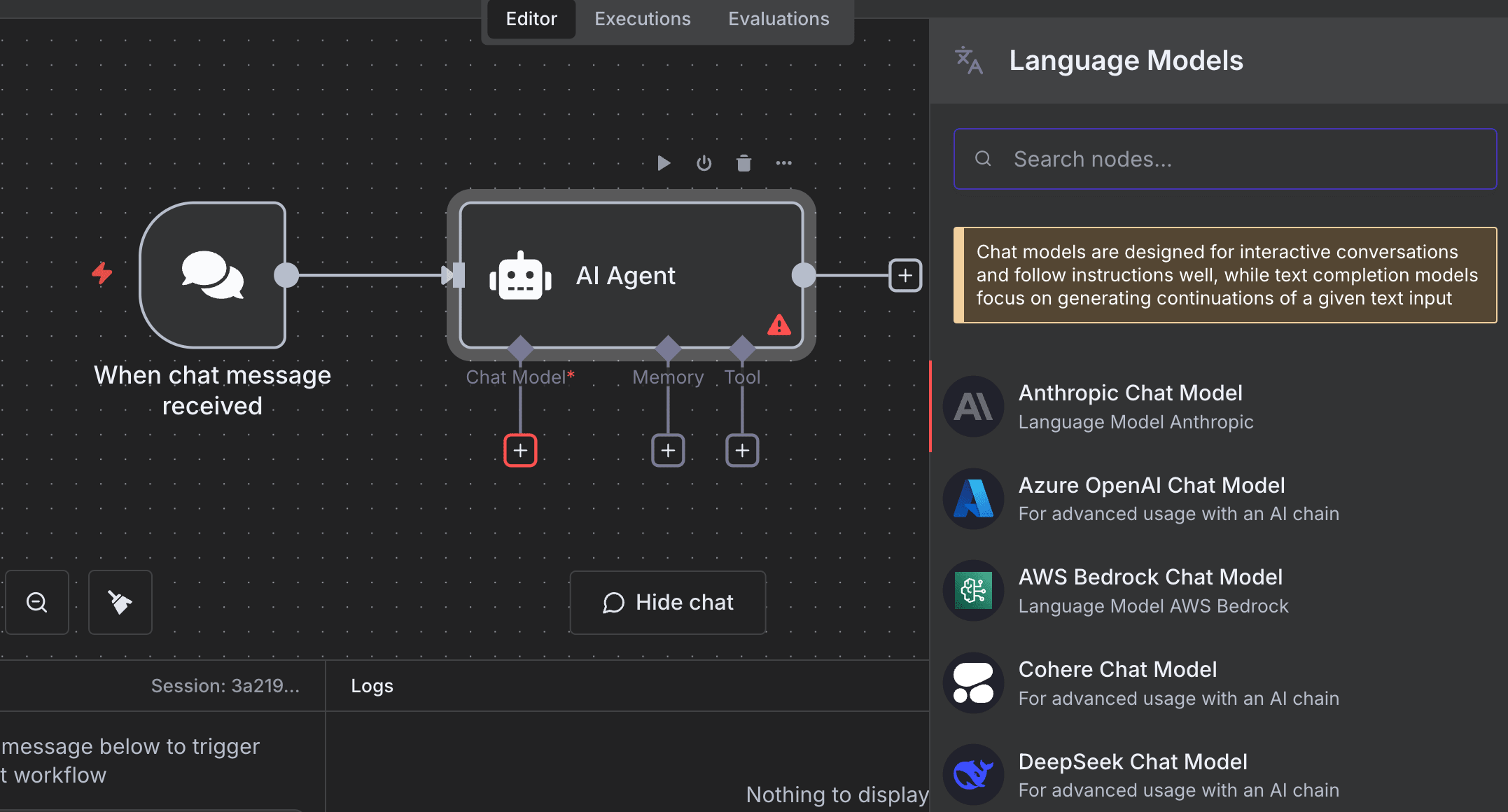
Task: Switch to the Executions tab
Action: pos(642,19)
